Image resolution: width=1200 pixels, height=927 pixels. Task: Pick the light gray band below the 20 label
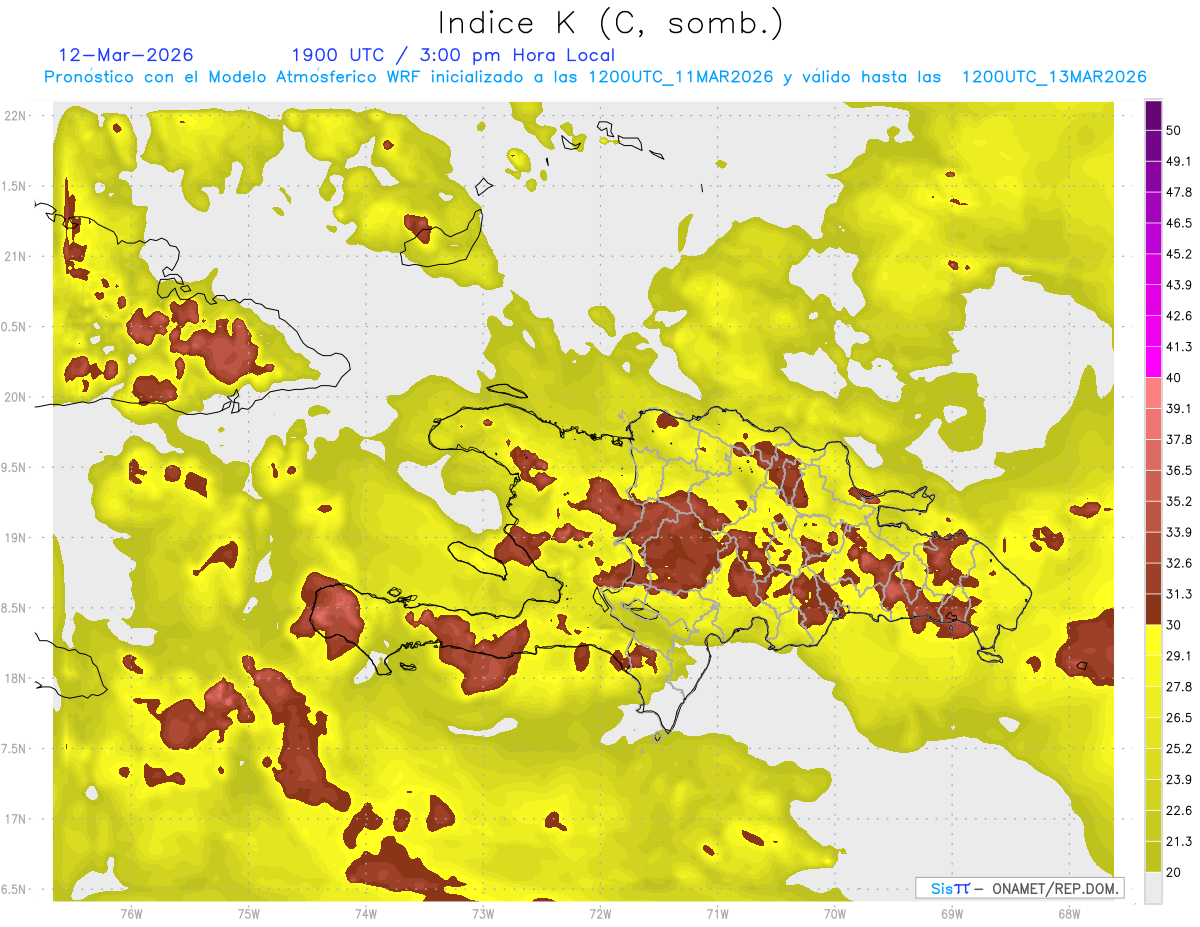[x=1153, y=888]
